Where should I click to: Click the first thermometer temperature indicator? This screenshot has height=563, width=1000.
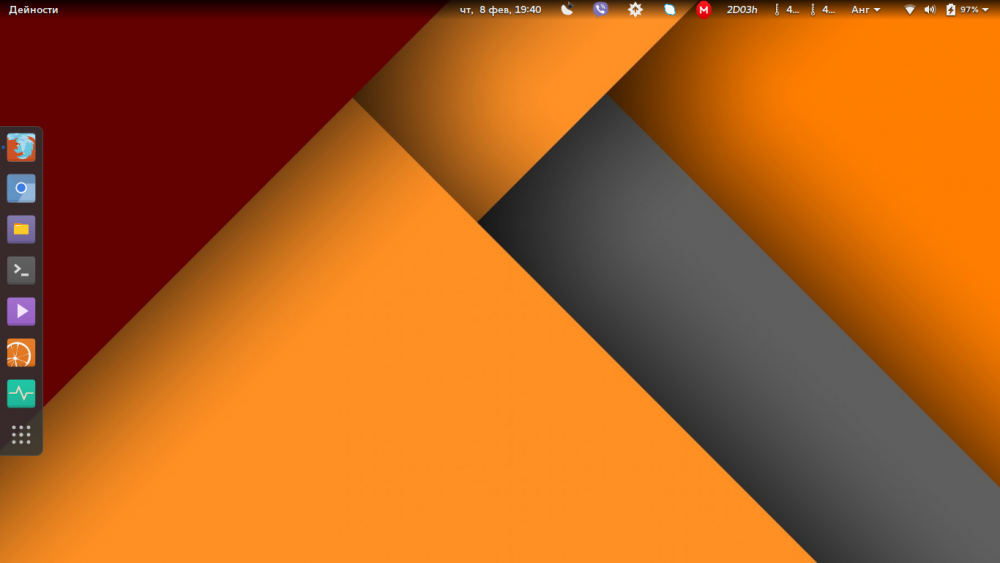(x=787, y=10)
